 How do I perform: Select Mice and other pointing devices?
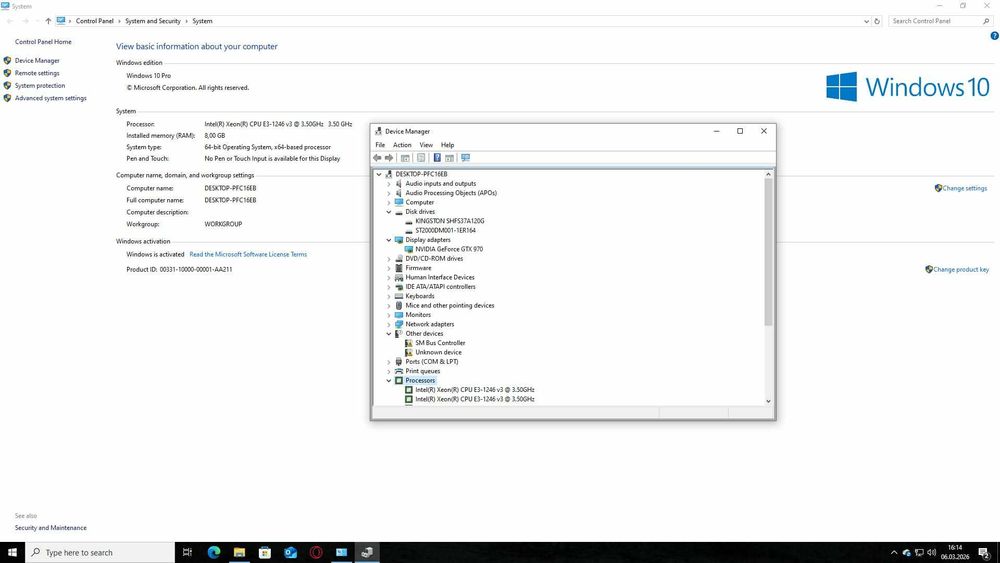click(x=450, y=305)
